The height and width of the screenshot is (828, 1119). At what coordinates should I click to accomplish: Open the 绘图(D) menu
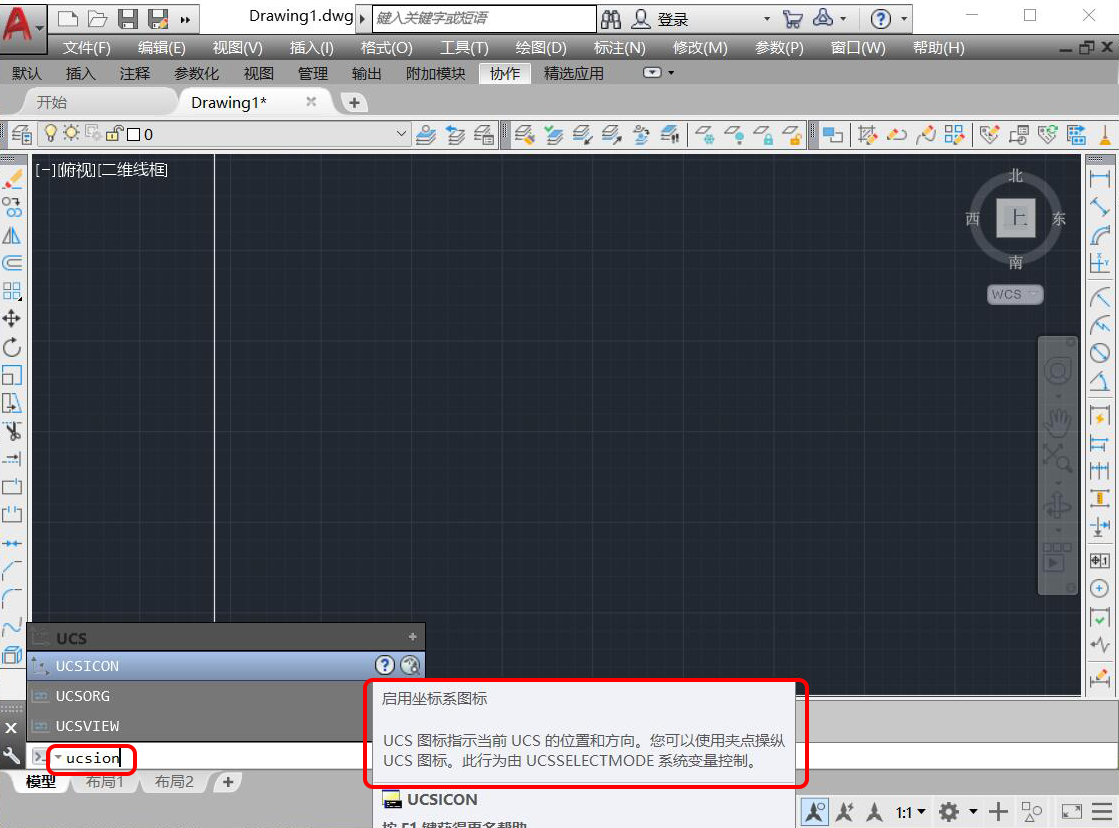pos(541,48)
